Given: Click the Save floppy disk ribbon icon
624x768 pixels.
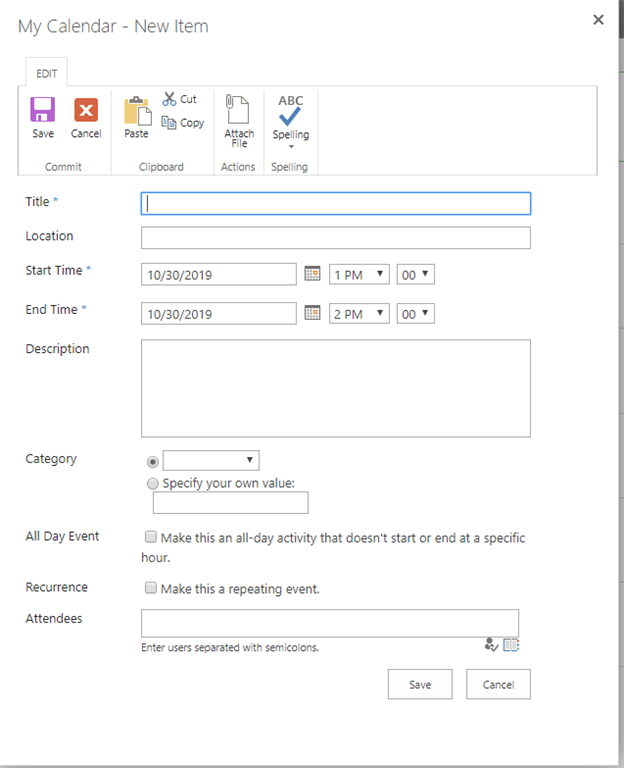Looking at the screenshot, I should coord(43,110).
